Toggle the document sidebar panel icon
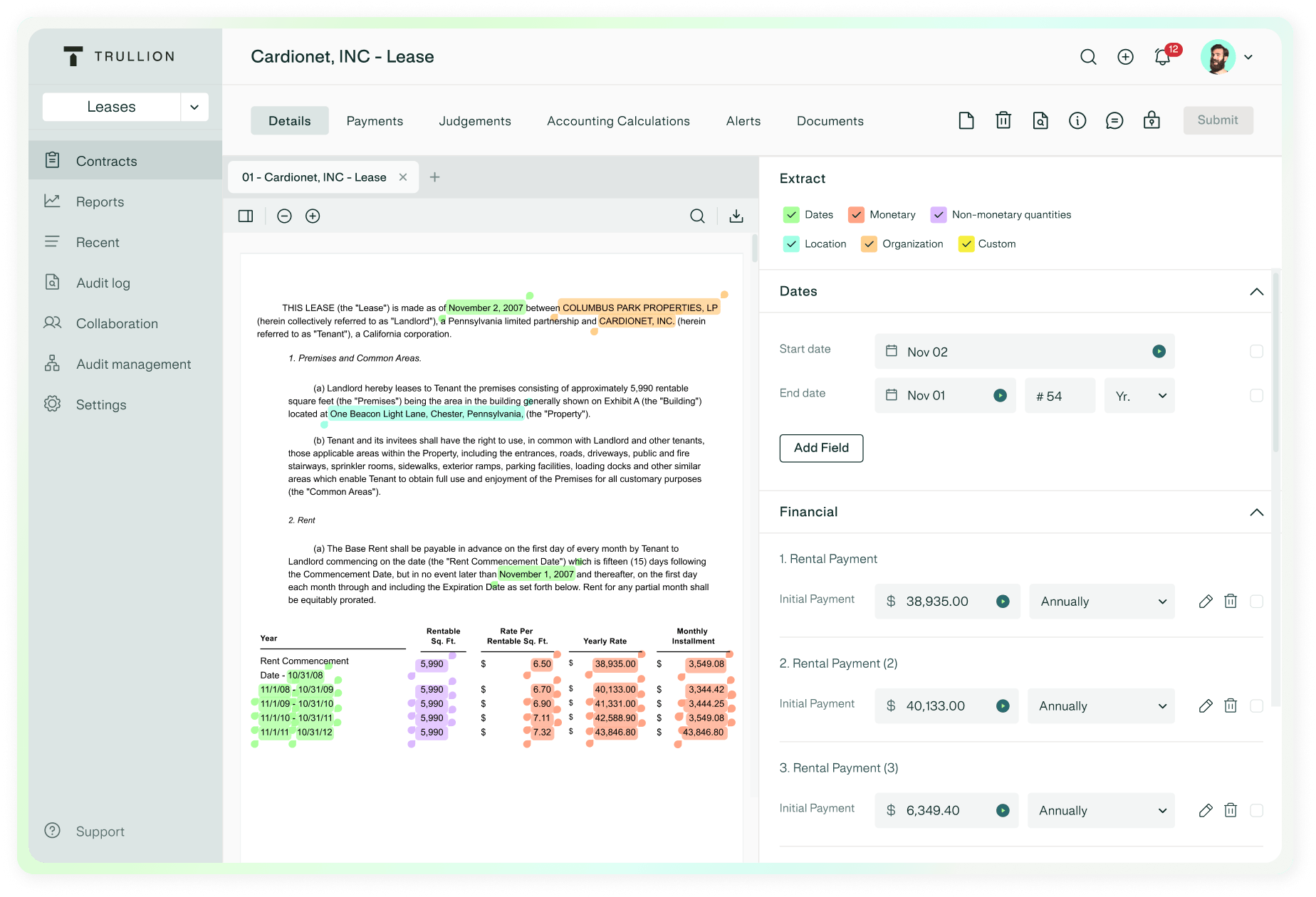The image size is (1316, 897). [x=246, y=216]
